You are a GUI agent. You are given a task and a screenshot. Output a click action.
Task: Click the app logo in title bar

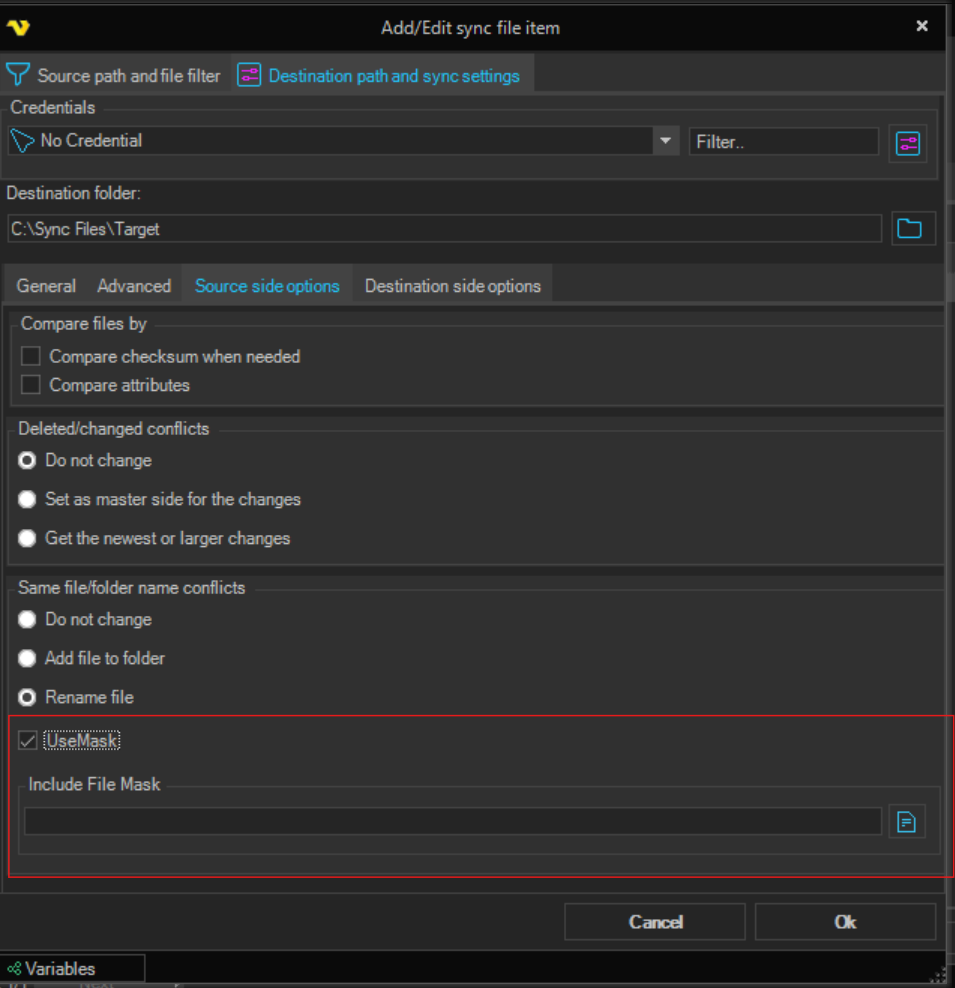18,27
